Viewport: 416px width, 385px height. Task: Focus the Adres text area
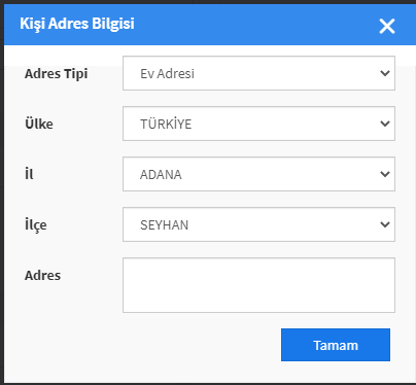pos(259,285)
